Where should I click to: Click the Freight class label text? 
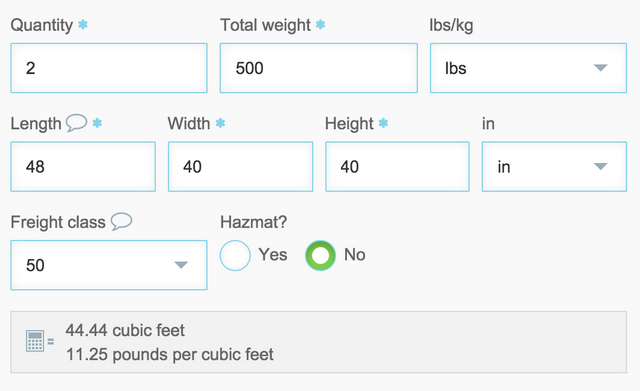58,222
